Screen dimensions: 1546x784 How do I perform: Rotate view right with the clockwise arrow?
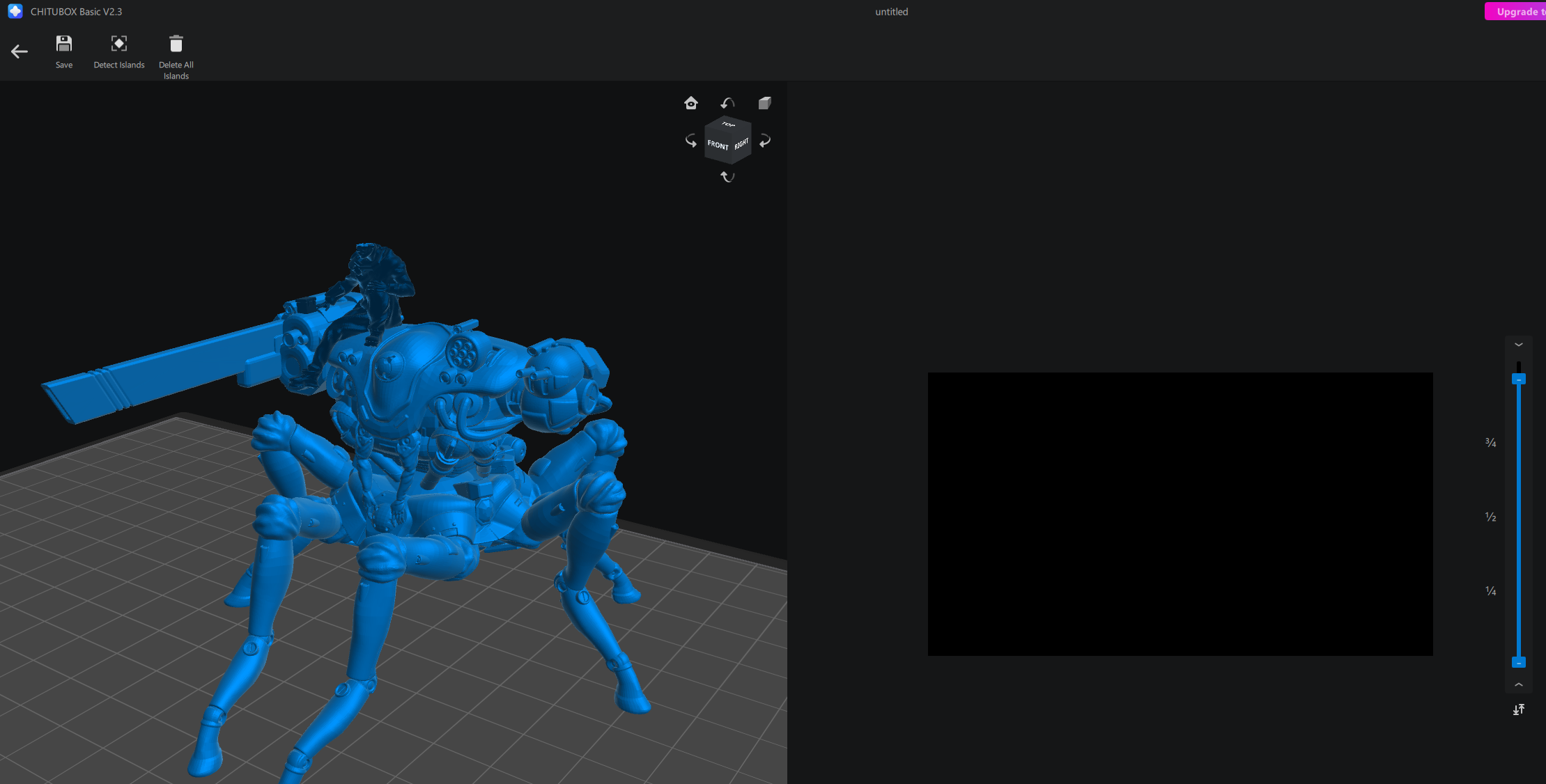[x=764, y=141]
